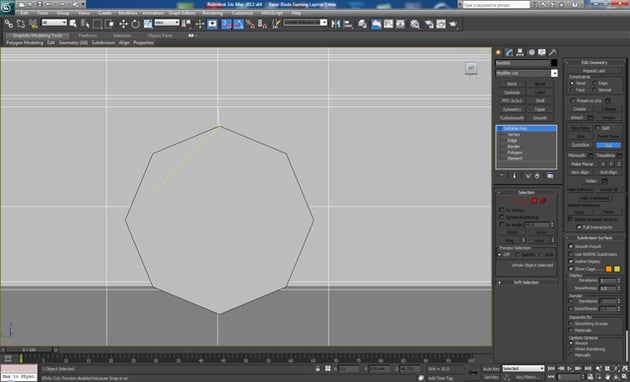630x382 pixels.
Task: Select the Face constraint radio button
Action: [572, 90]
